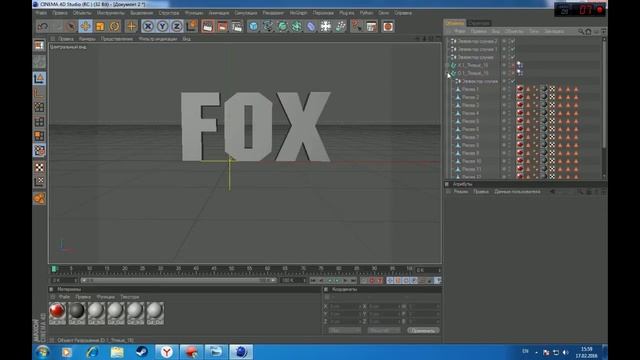Open the MoGraph menu
Image resolution: width=640 pixels, height=360 pixels.
pyautogui.click(x=298, y=13)
